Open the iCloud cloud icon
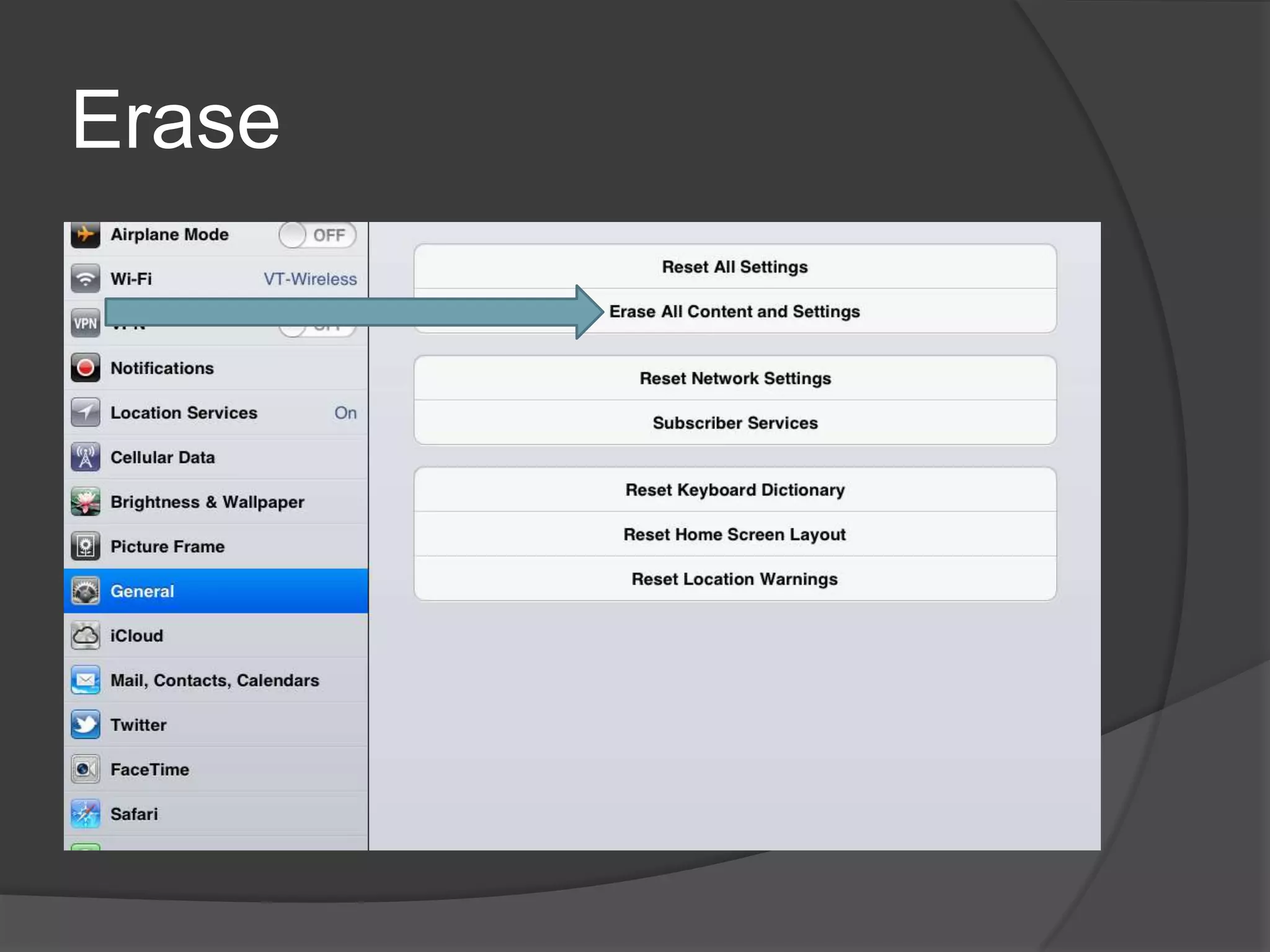 point(86,636)
